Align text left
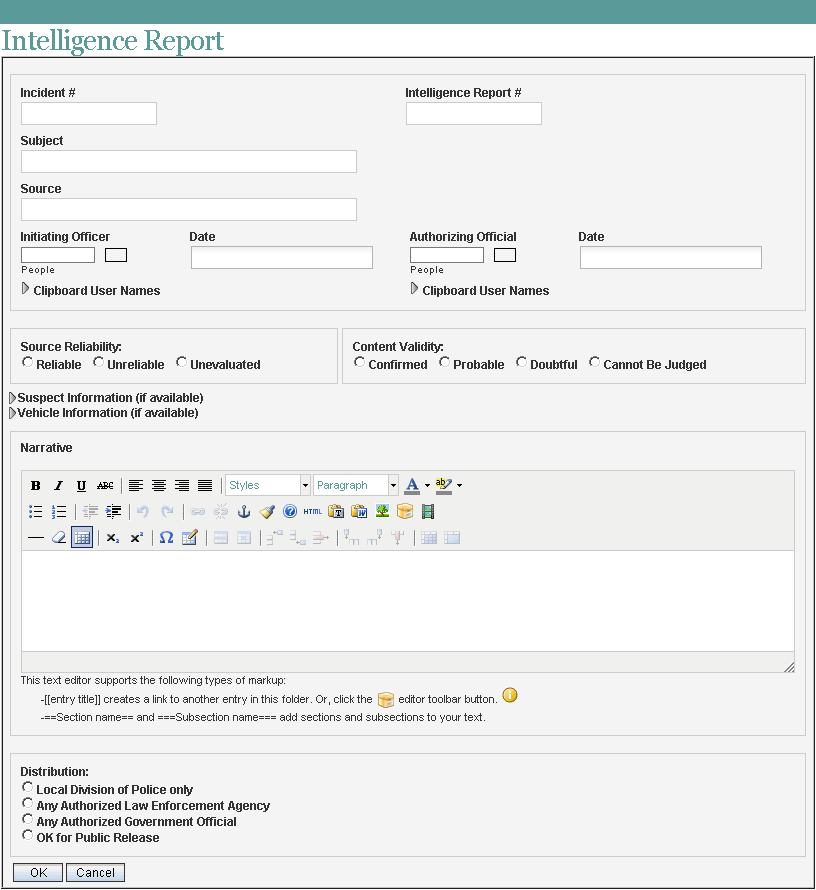This screenshot has height=890, width=816. [x=136, y=485]
